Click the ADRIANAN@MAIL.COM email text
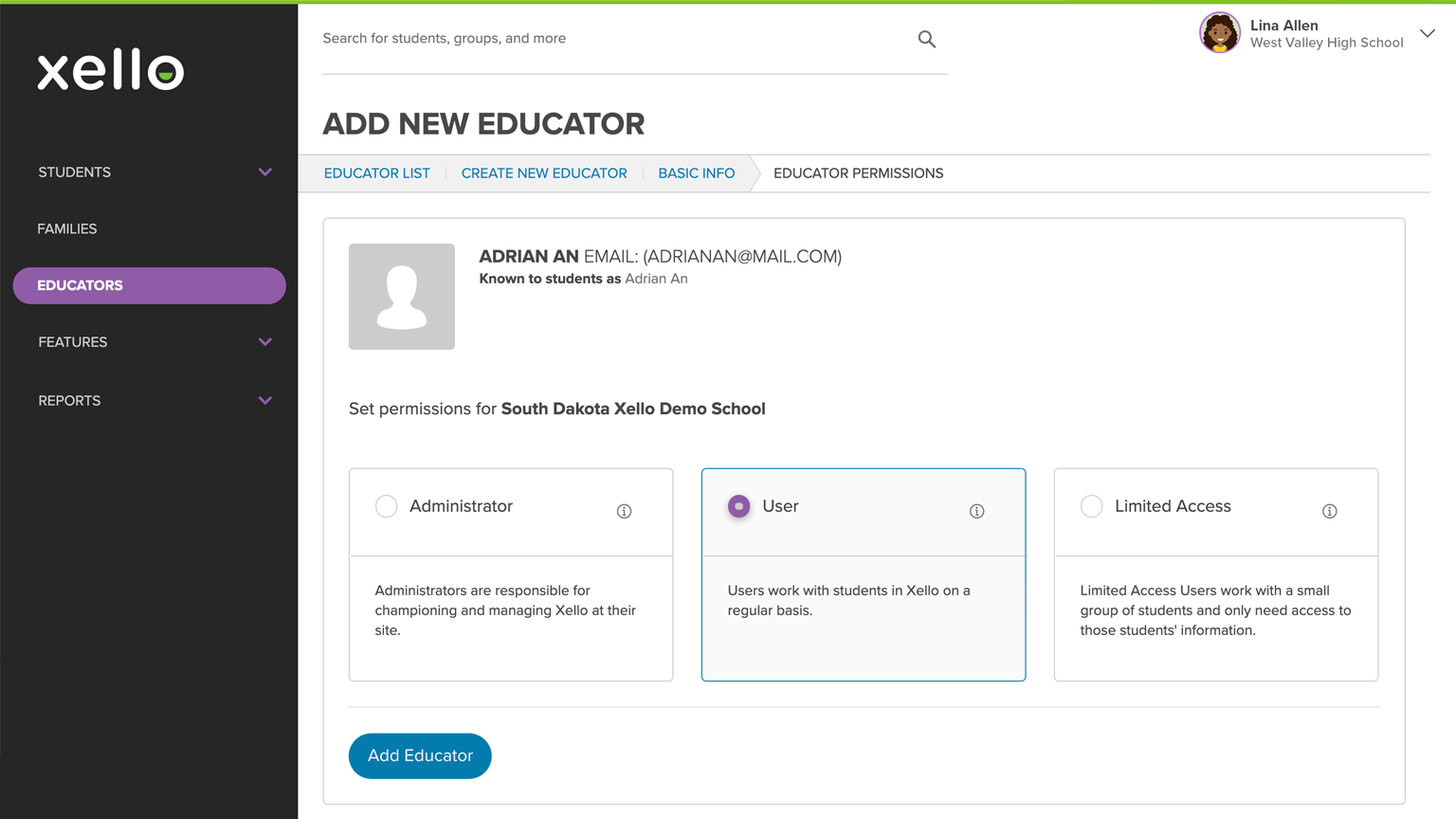This screenshot has width=1456, height=819. pos(742,256)
